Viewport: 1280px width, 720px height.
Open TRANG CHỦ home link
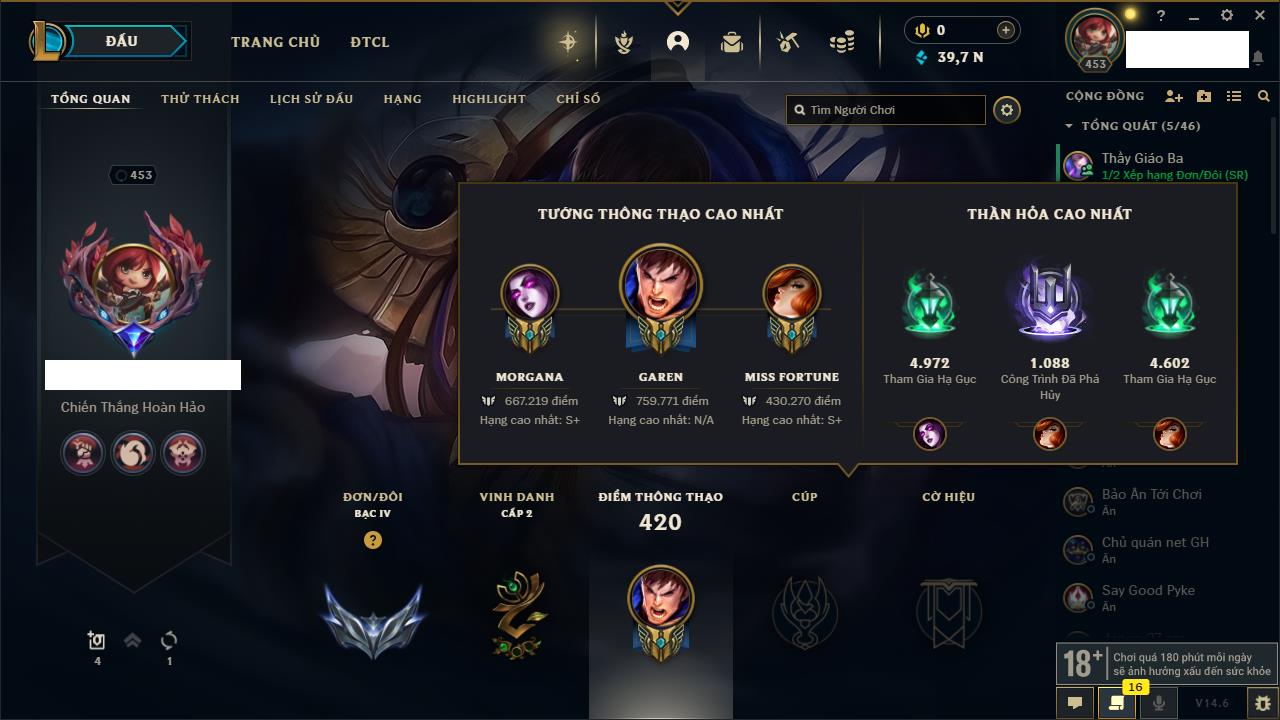click(275, 42)
